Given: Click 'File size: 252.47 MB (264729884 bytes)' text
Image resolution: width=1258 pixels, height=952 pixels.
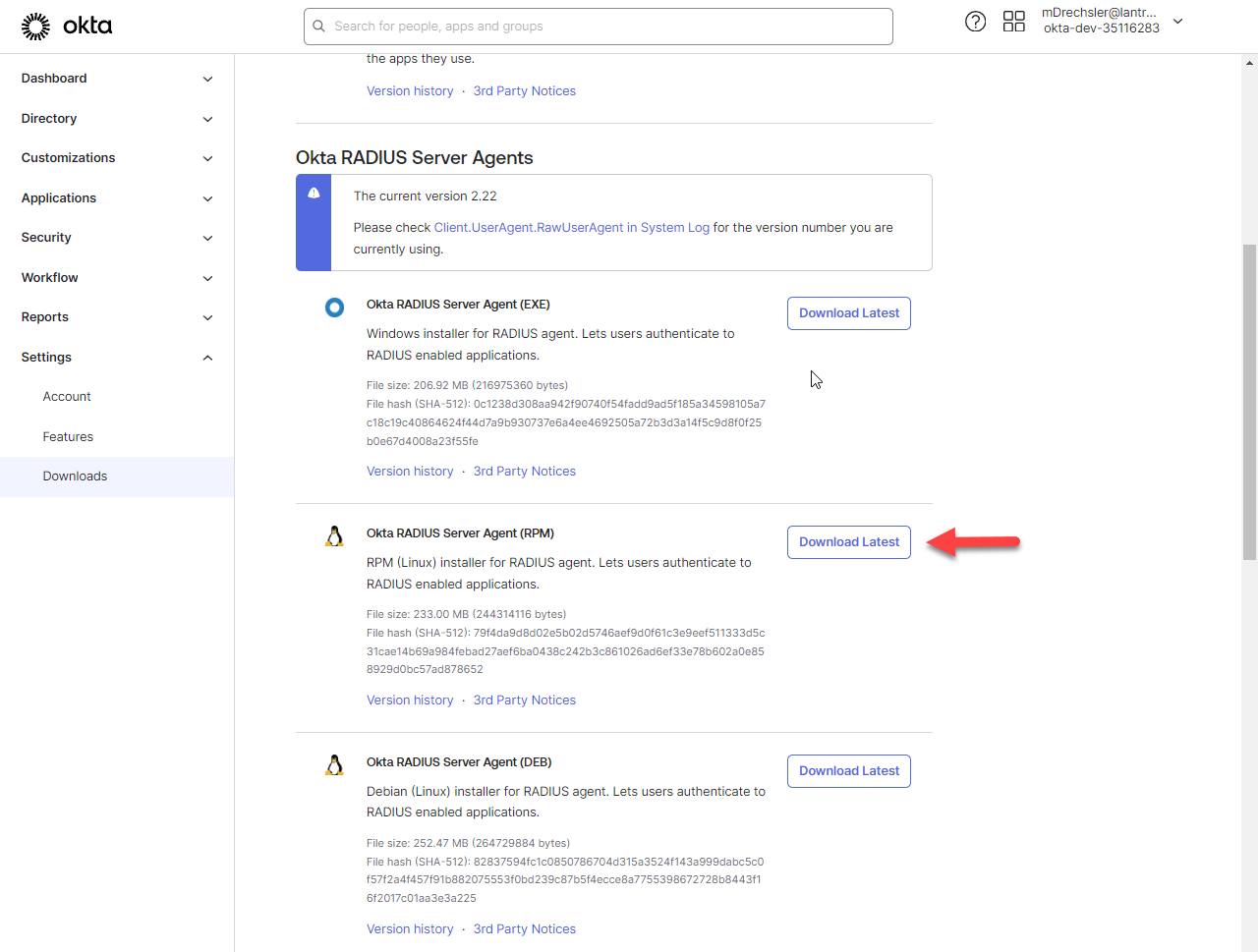Looking at the screenshot, I should click(468, 843).
